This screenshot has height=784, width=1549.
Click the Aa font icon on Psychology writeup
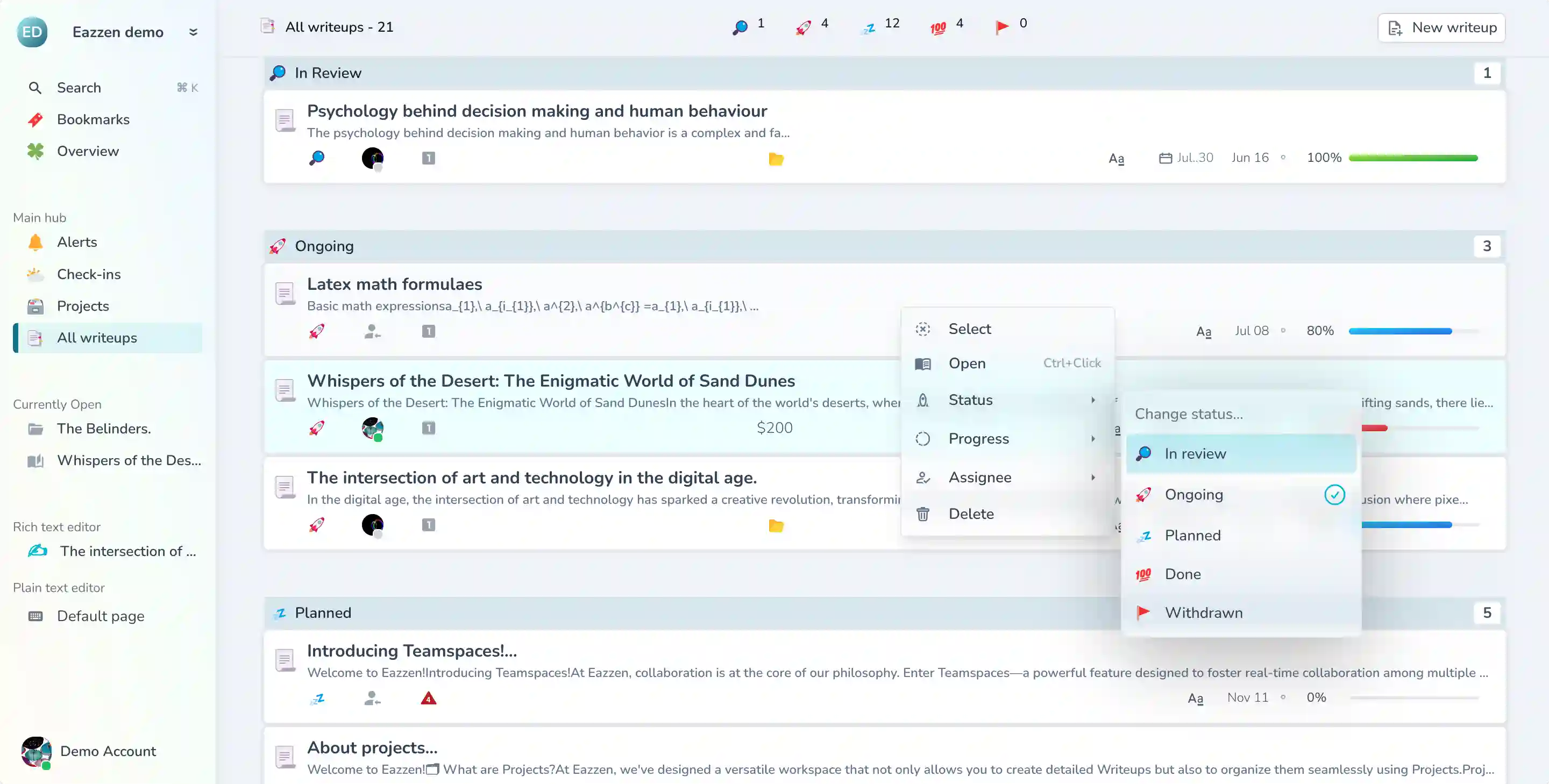click(x=1116, y=159)
